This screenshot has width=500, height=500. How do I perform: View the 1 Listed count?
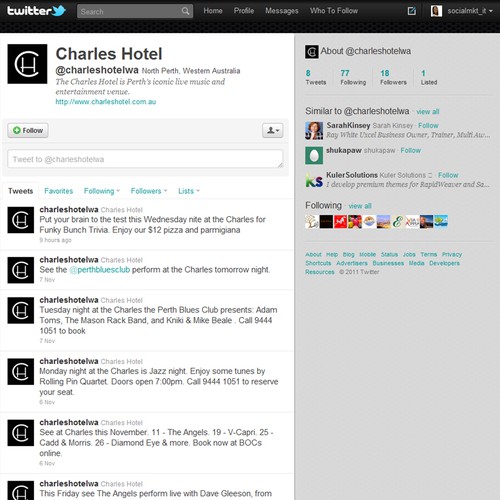429,77
